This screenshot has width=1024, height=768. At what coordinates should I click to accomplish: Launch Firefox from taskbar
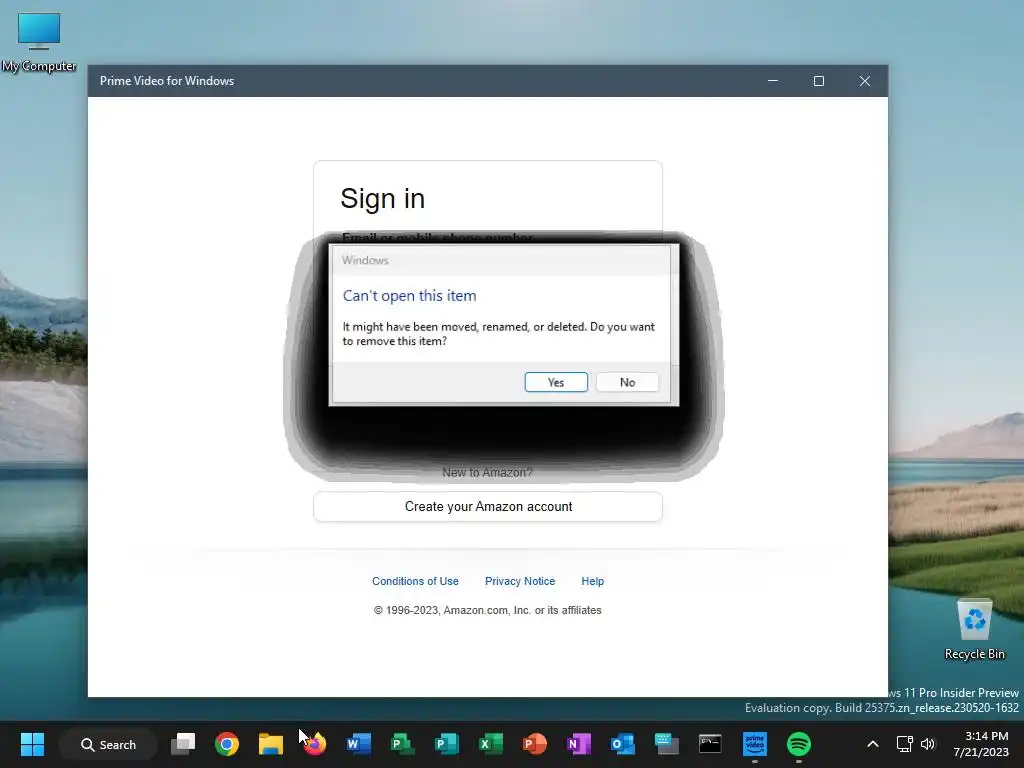(315, 744)
